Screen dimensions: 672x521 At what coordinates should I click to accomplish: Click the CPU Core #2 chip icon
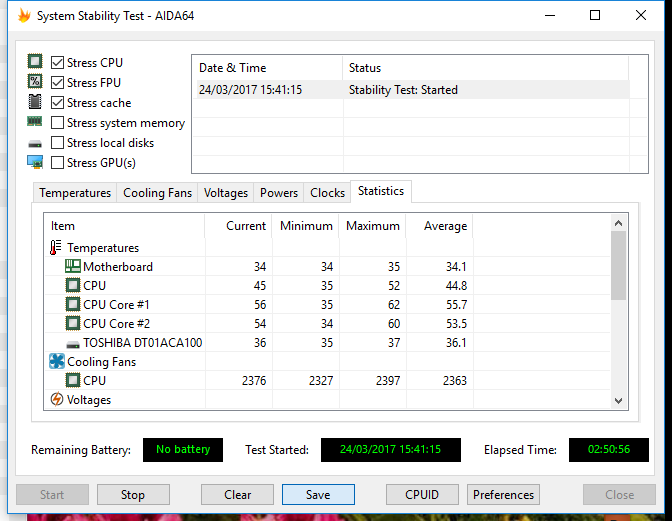73,323
